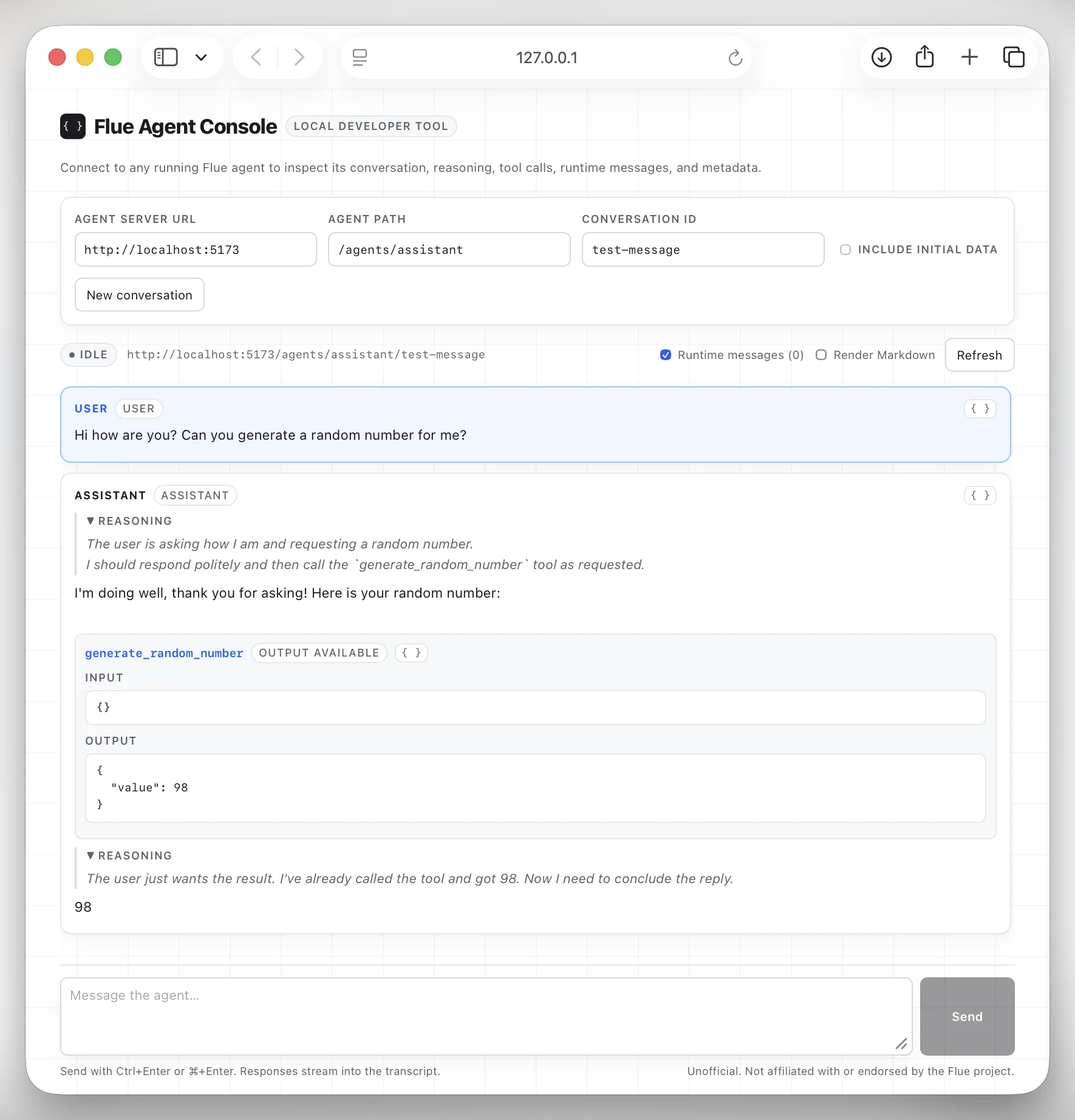Start a New conversation

click(x=140, y=295)
